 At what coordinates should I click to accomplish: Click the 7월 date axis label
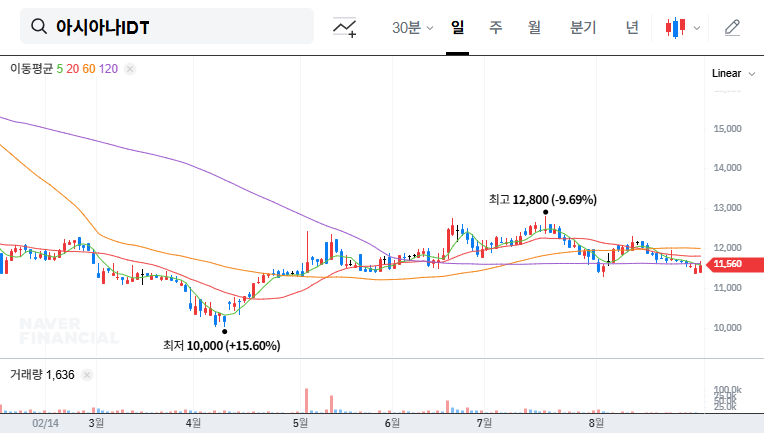pos(484,423)
